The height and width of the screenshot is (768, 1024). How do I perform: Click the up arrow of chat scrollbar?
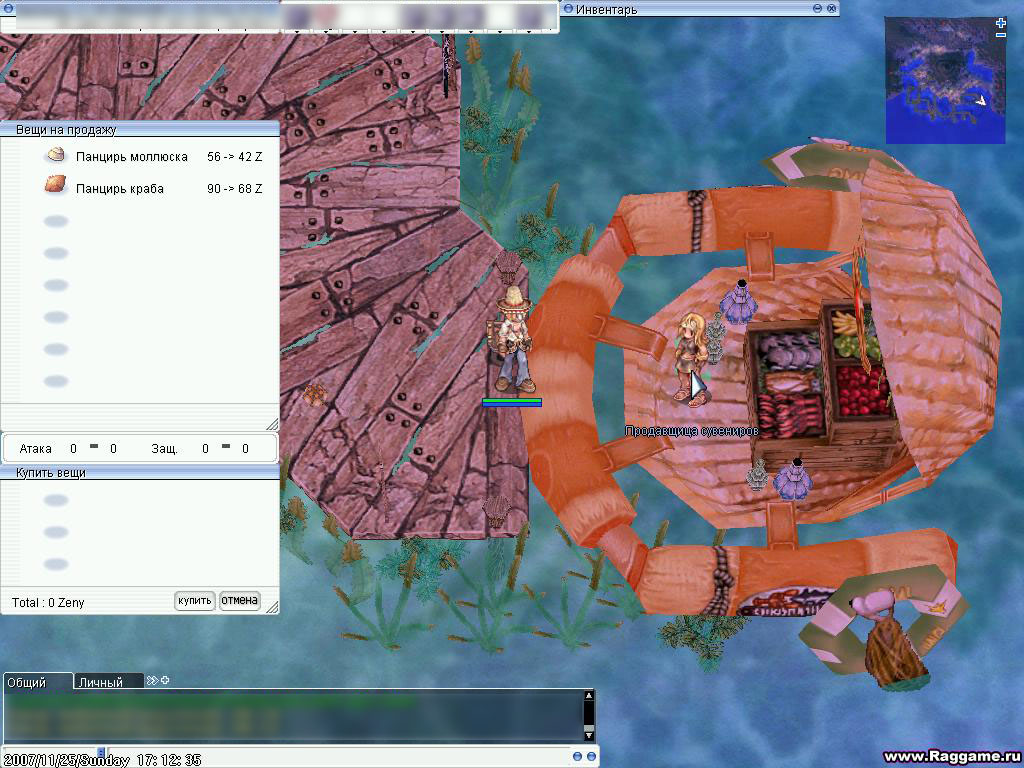[x=588, y=696]
